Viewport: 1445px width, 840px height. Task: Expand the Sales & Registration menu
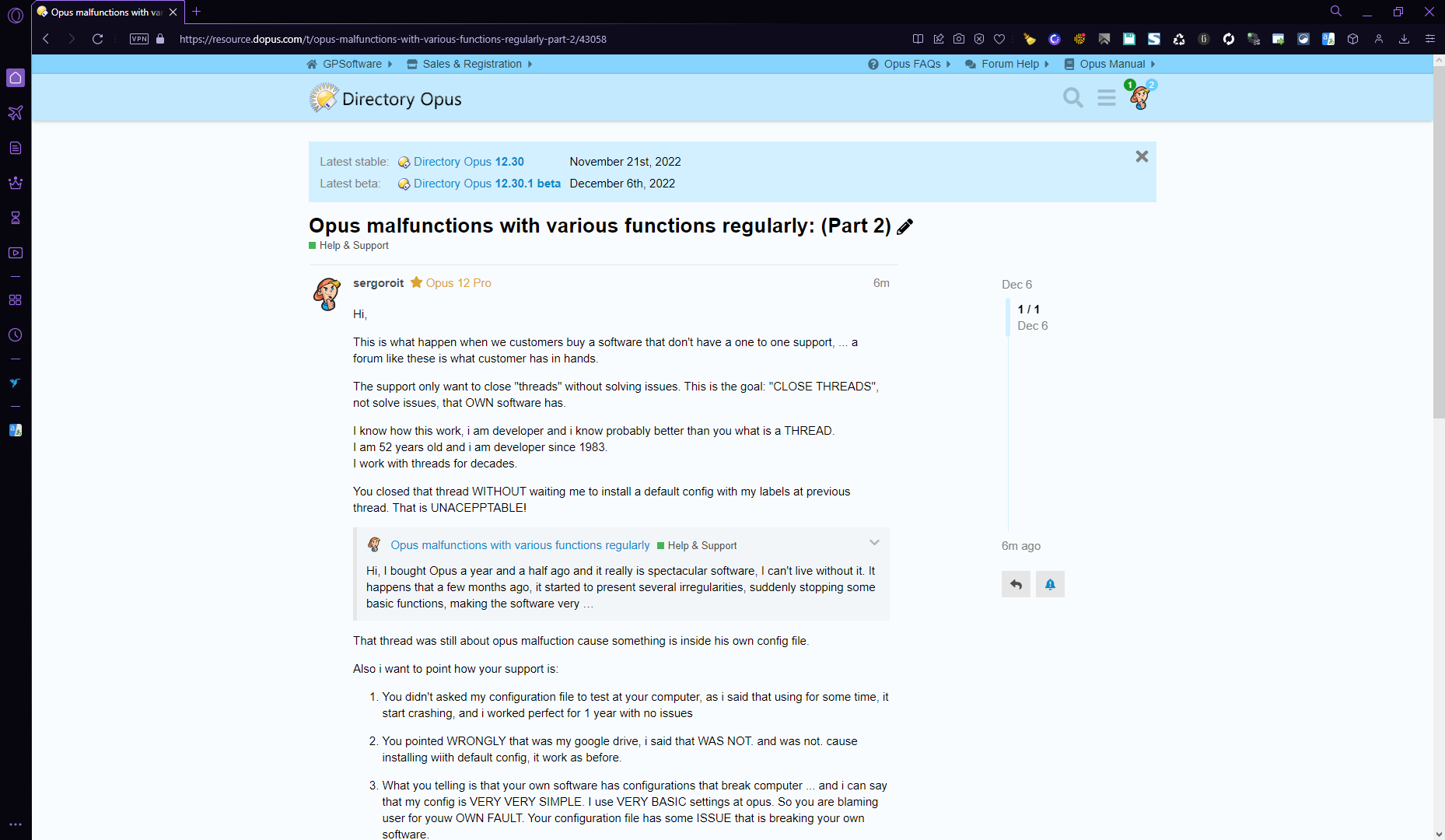click(470, 64)
